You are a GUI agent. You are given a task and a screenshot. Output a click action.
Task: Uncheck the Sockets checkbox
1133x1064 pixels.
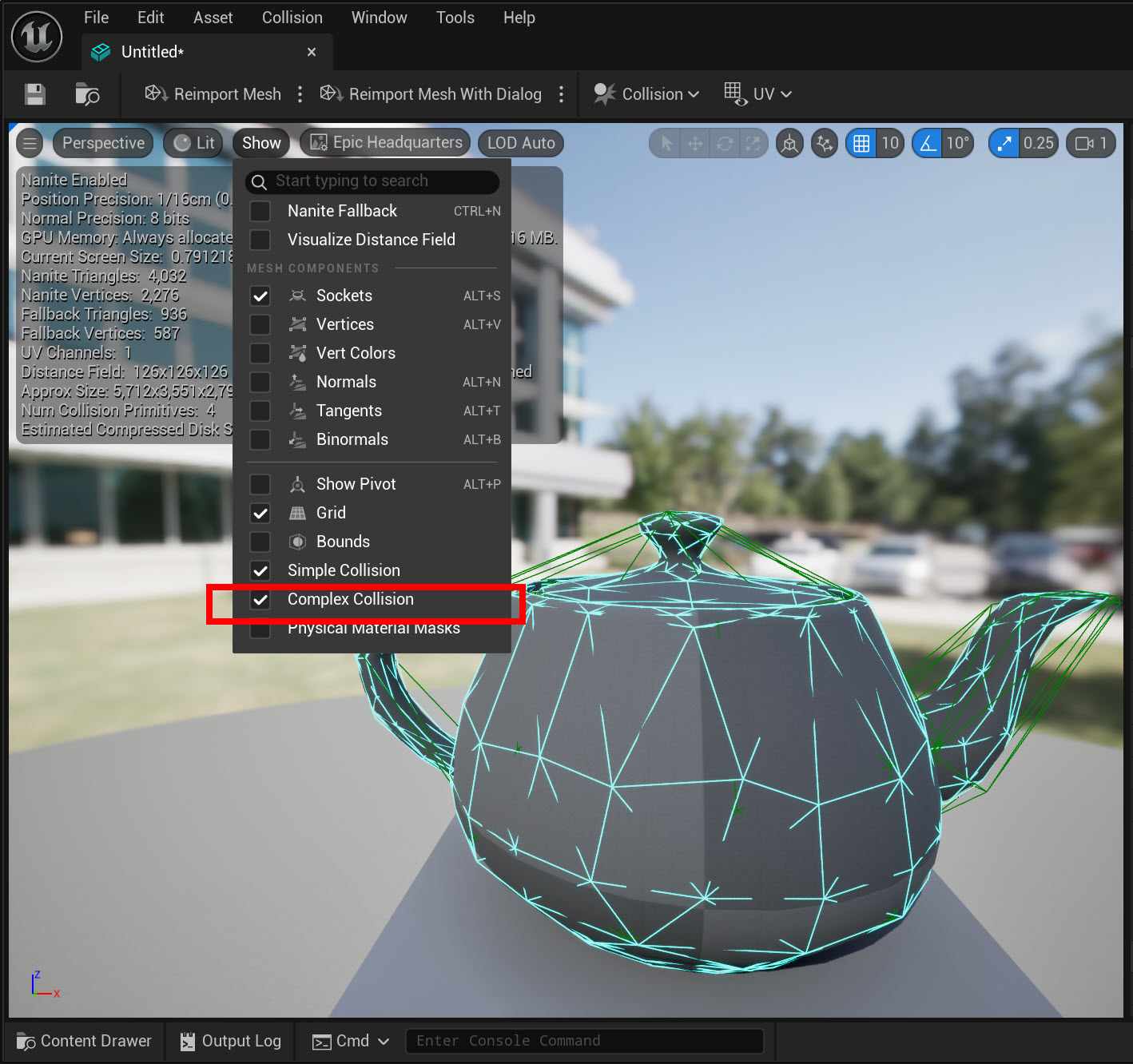pos(260,296)
